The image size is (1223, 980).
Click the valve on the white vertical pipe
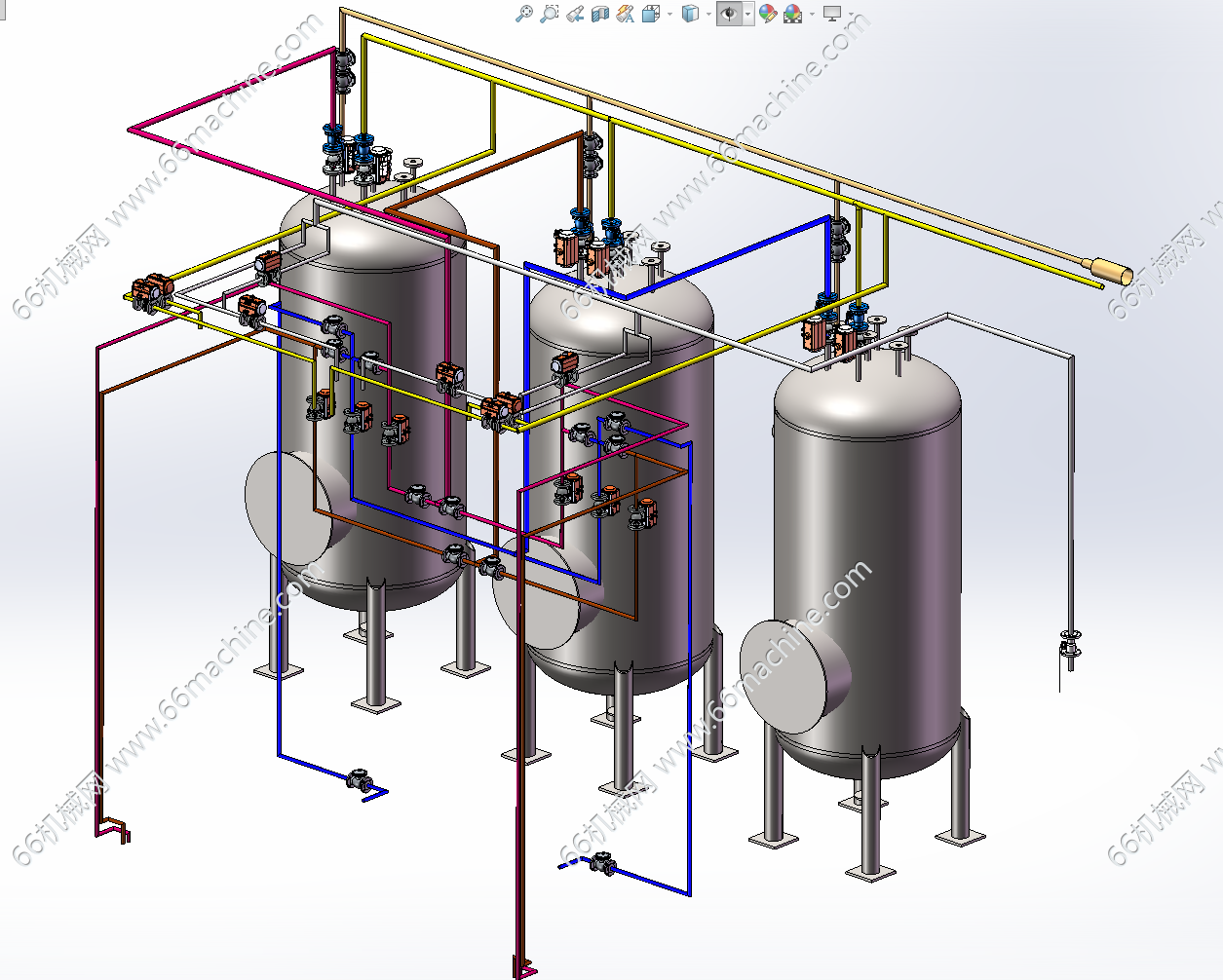click(x=1070, y=647)
